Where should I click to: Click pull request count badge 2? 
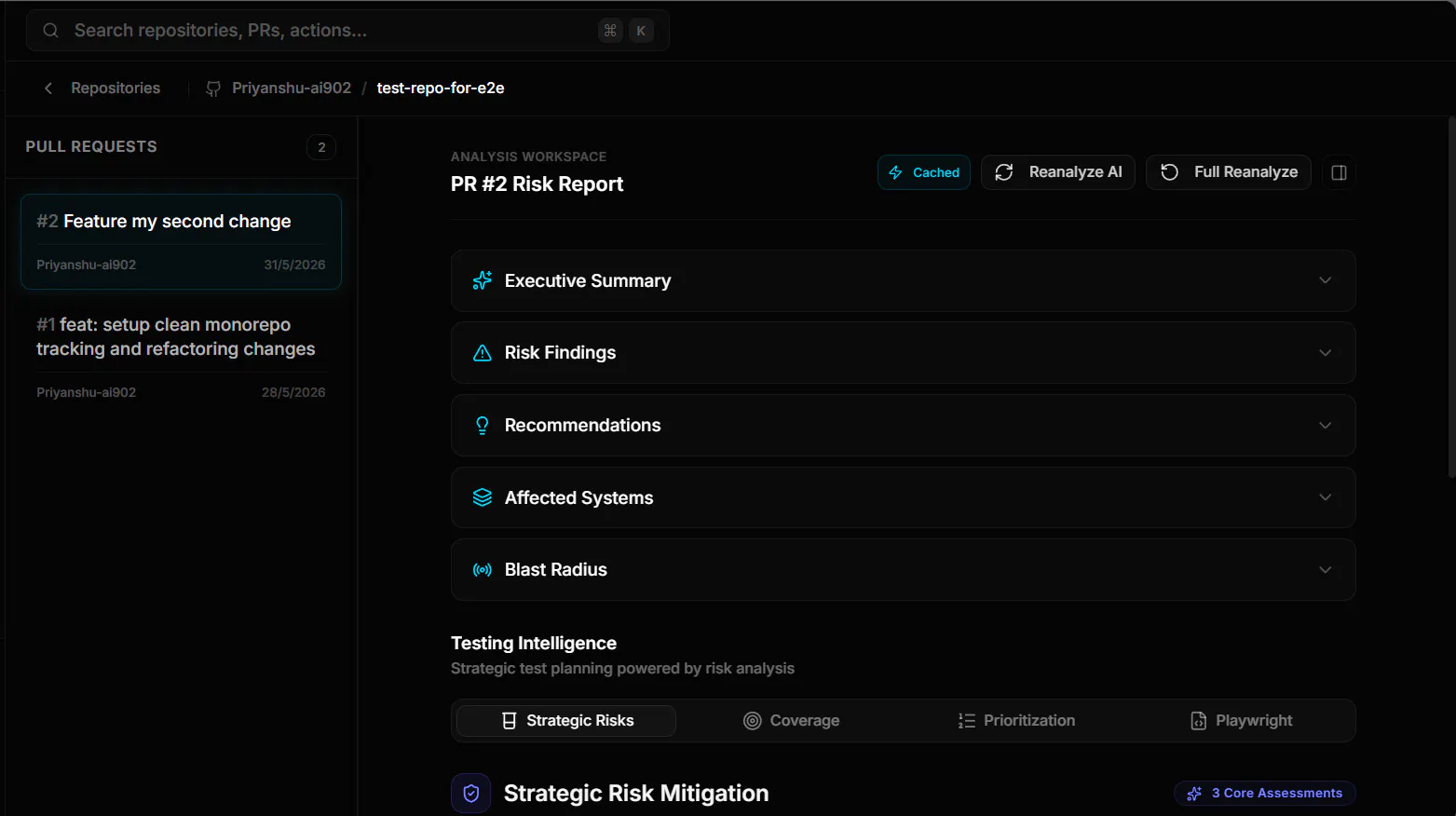(321, 147)
